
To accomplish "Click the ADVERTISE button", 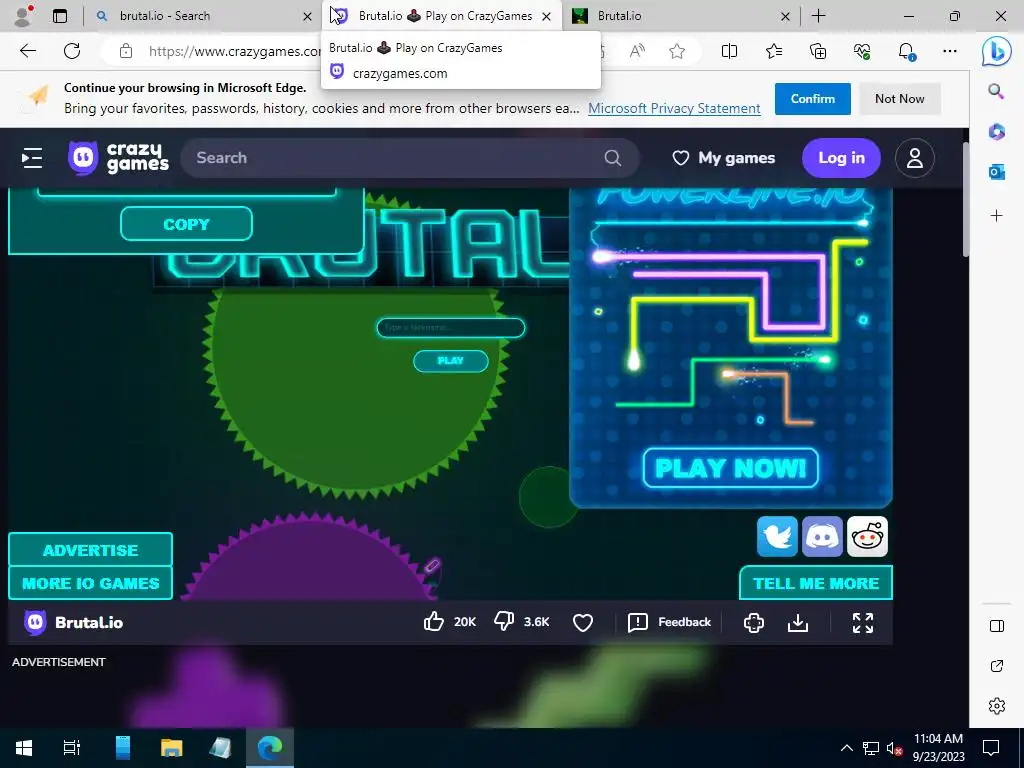I will tap(90, 549).
